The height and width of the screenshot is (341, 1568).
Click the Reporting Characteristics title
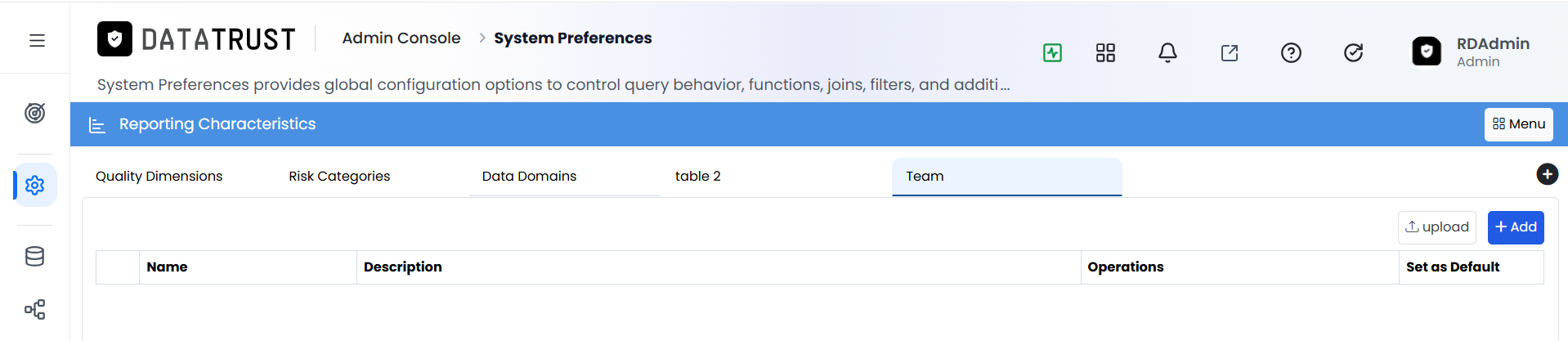[x=217, y=124]
